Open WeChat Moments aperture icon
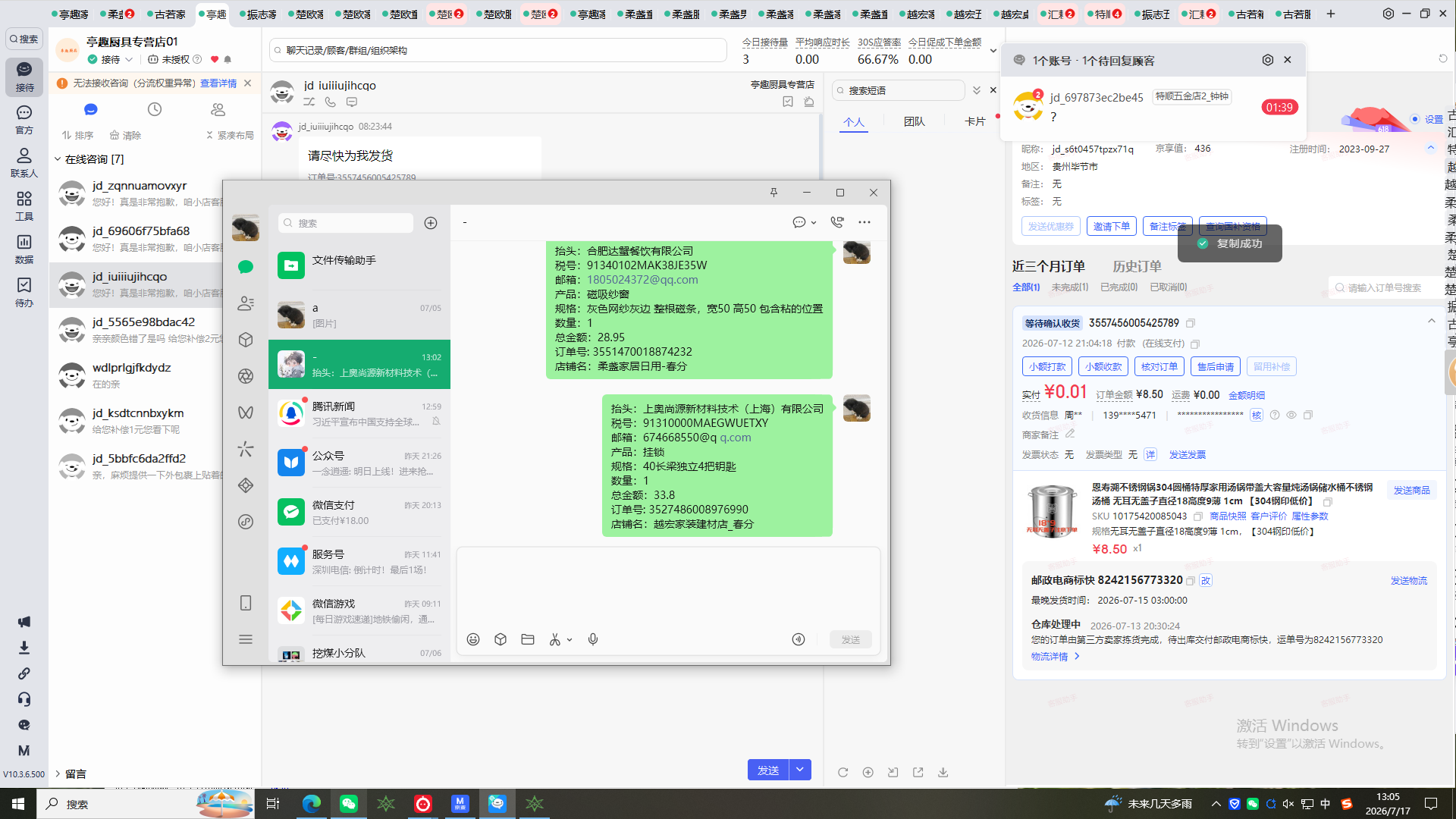1456x819 pixels. [246, 376]
